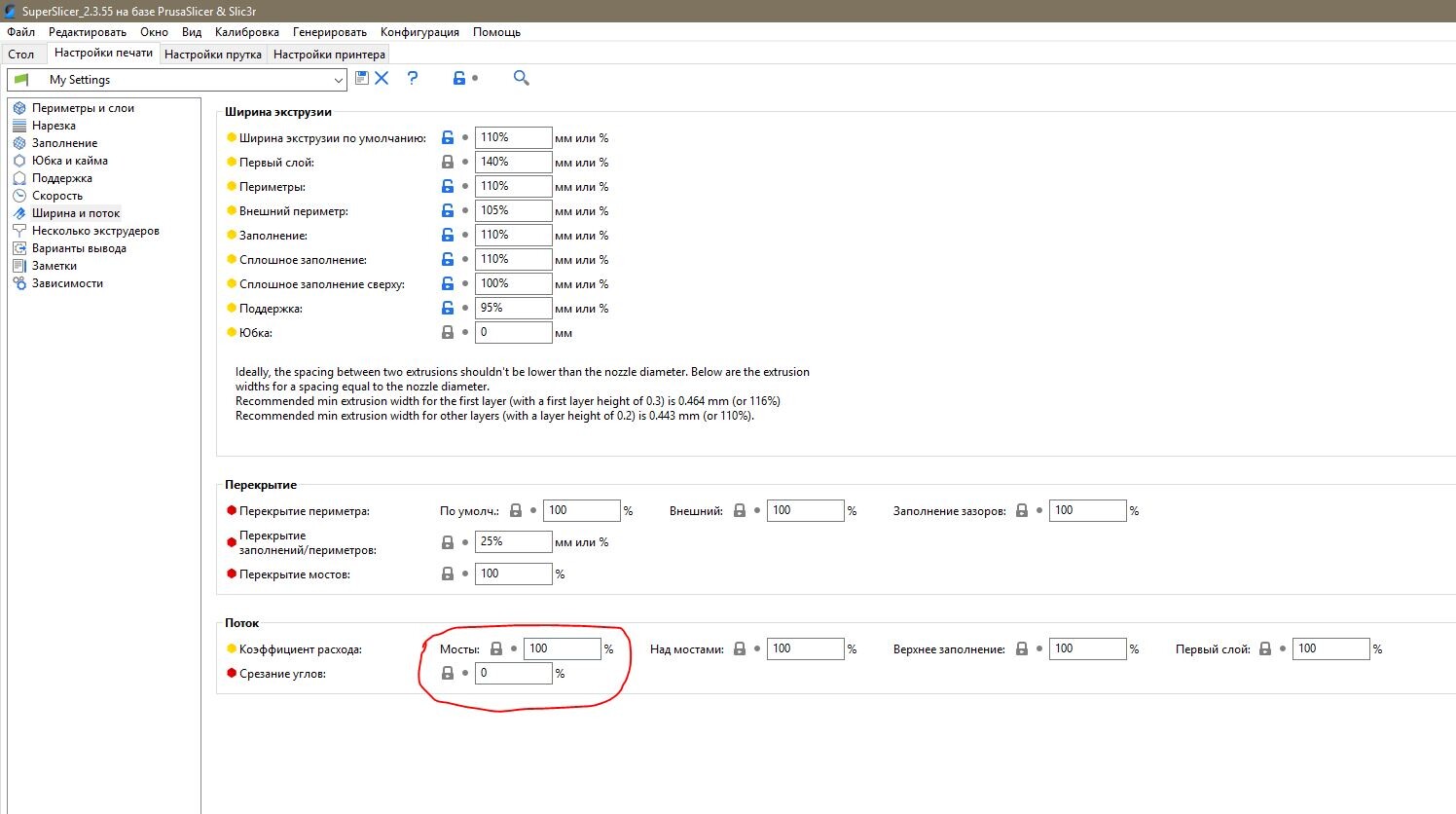Select Варианты вывода in sidebar
1456x814 pixels.
(x=79, y=248)
